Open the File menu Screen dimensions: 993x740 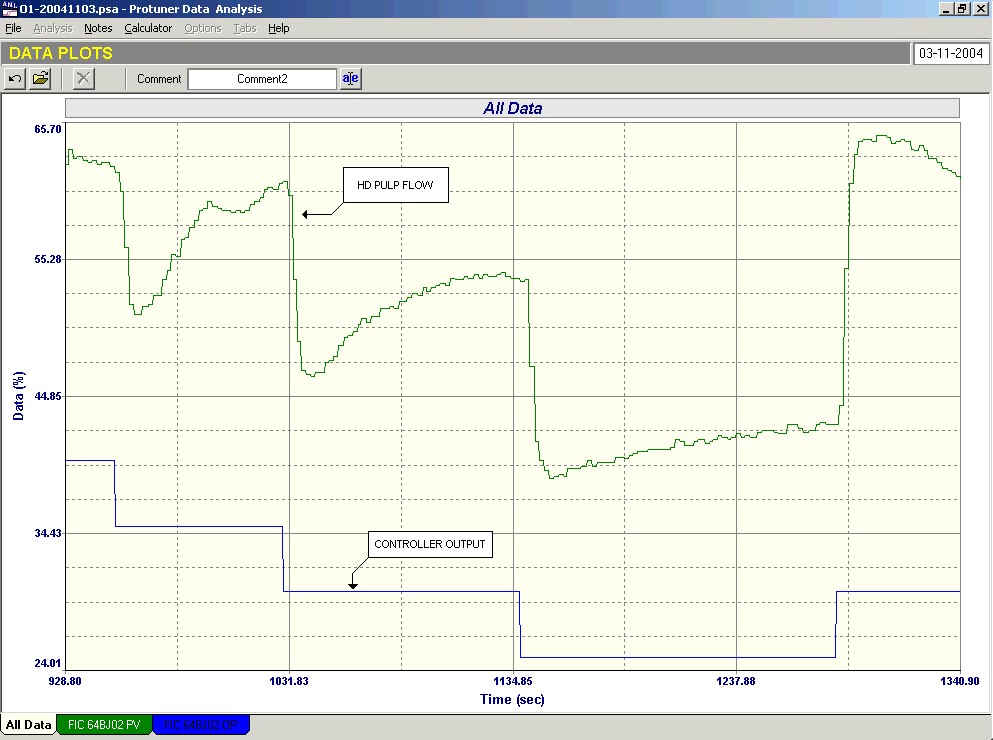(x=13, y=28)
